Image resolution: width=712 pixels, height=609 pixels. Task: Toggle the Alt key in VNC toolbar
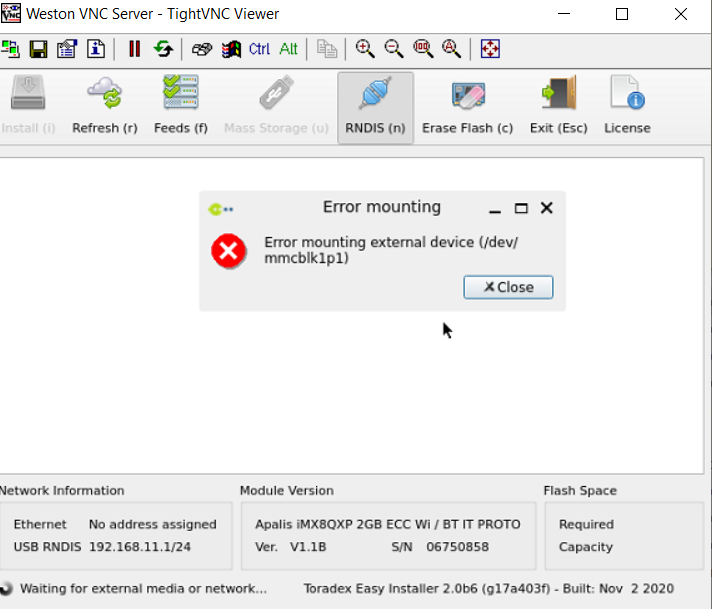click(x=288, y=49)
